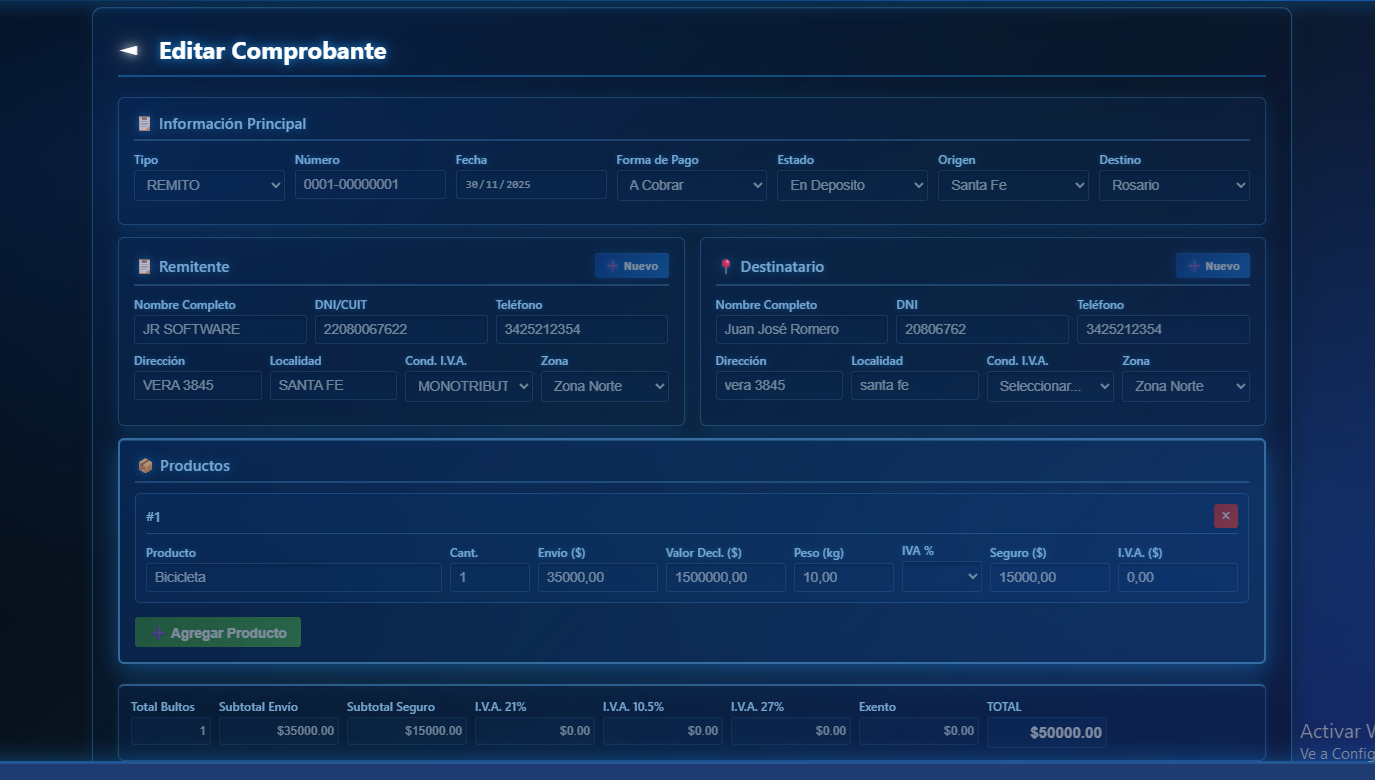Open the Destinatario Zona dropdown
1375x780 pixels.
[1185, 386]
